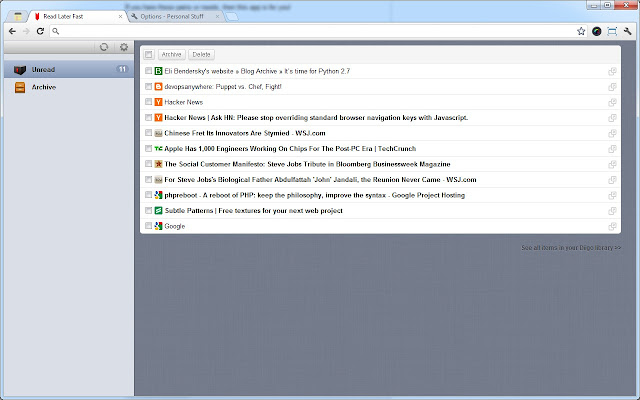Check the Subtle Patterns item checkbox
This screenshot has width=640, height=400.
pyautogui.click(x=148, y=210)
